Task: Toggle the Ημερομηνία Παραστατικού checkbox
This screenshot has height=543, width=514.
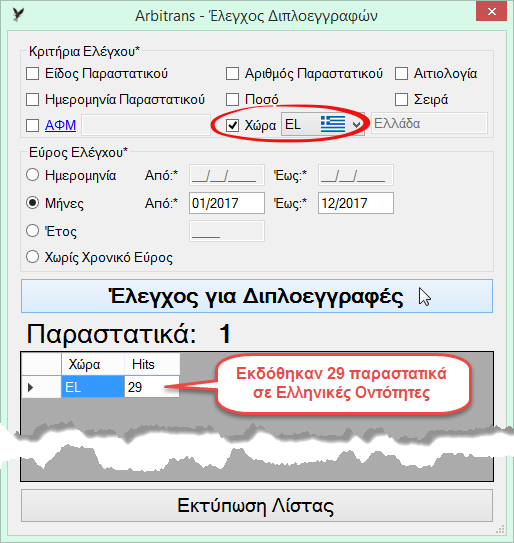Action: click(x=33, y=99)
